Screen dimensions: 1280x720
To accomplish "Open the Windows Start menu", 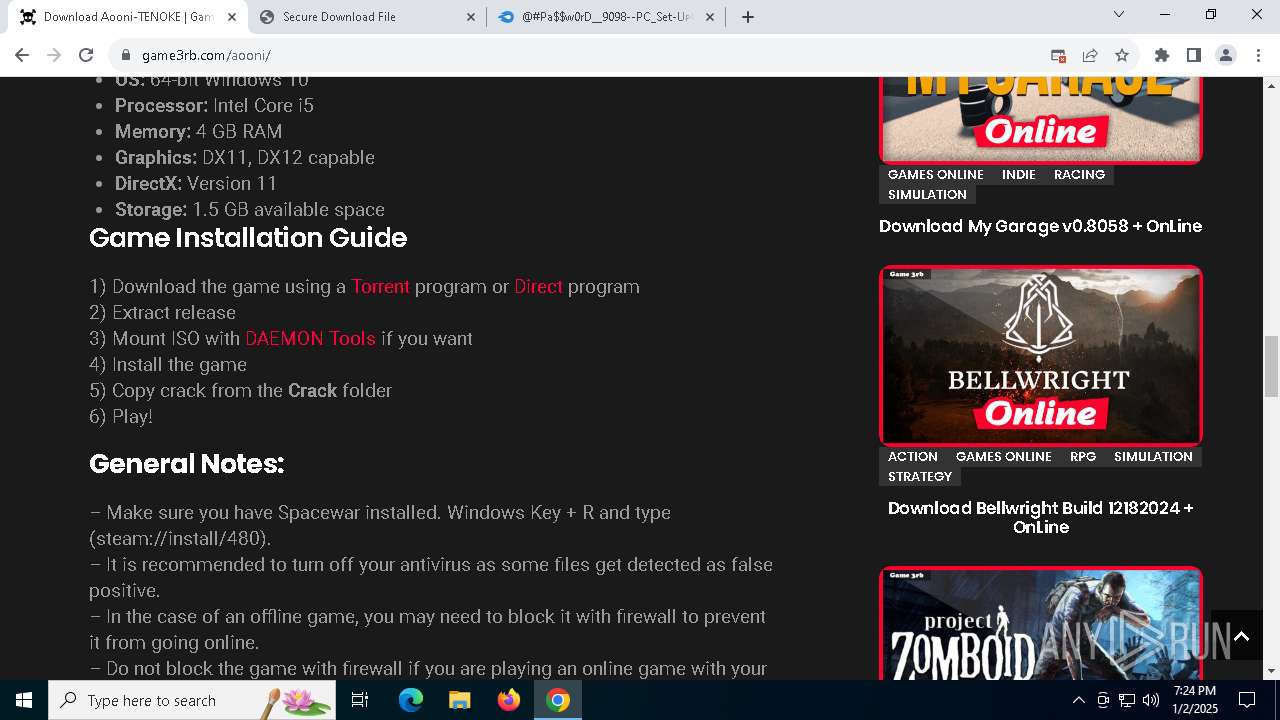I will click(24, 700).
